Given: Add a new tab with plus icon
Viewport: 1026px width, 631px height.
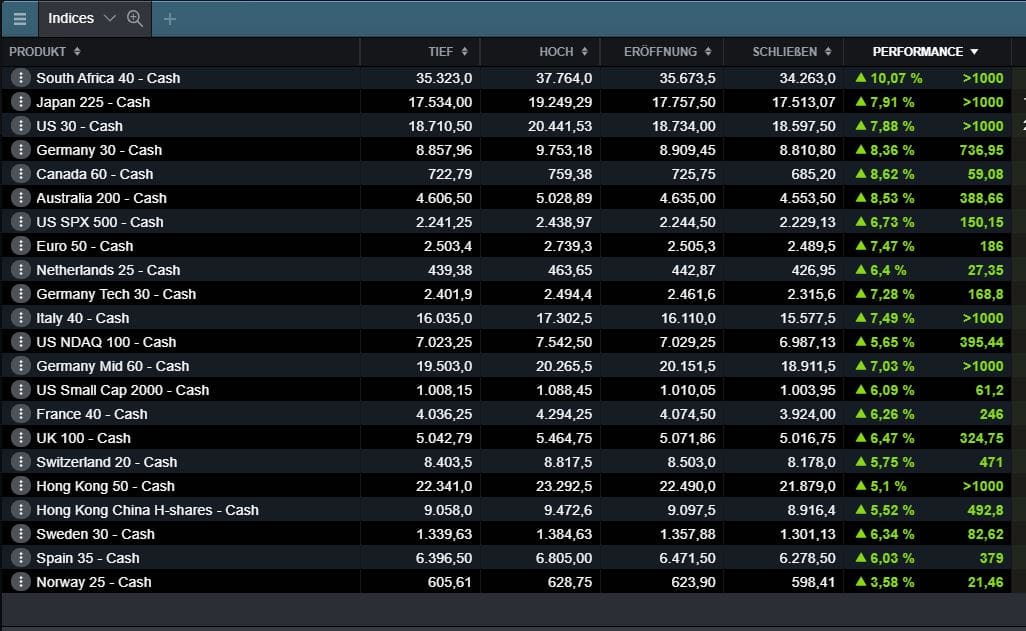Looking at the screenshot, I should point(169,19).
